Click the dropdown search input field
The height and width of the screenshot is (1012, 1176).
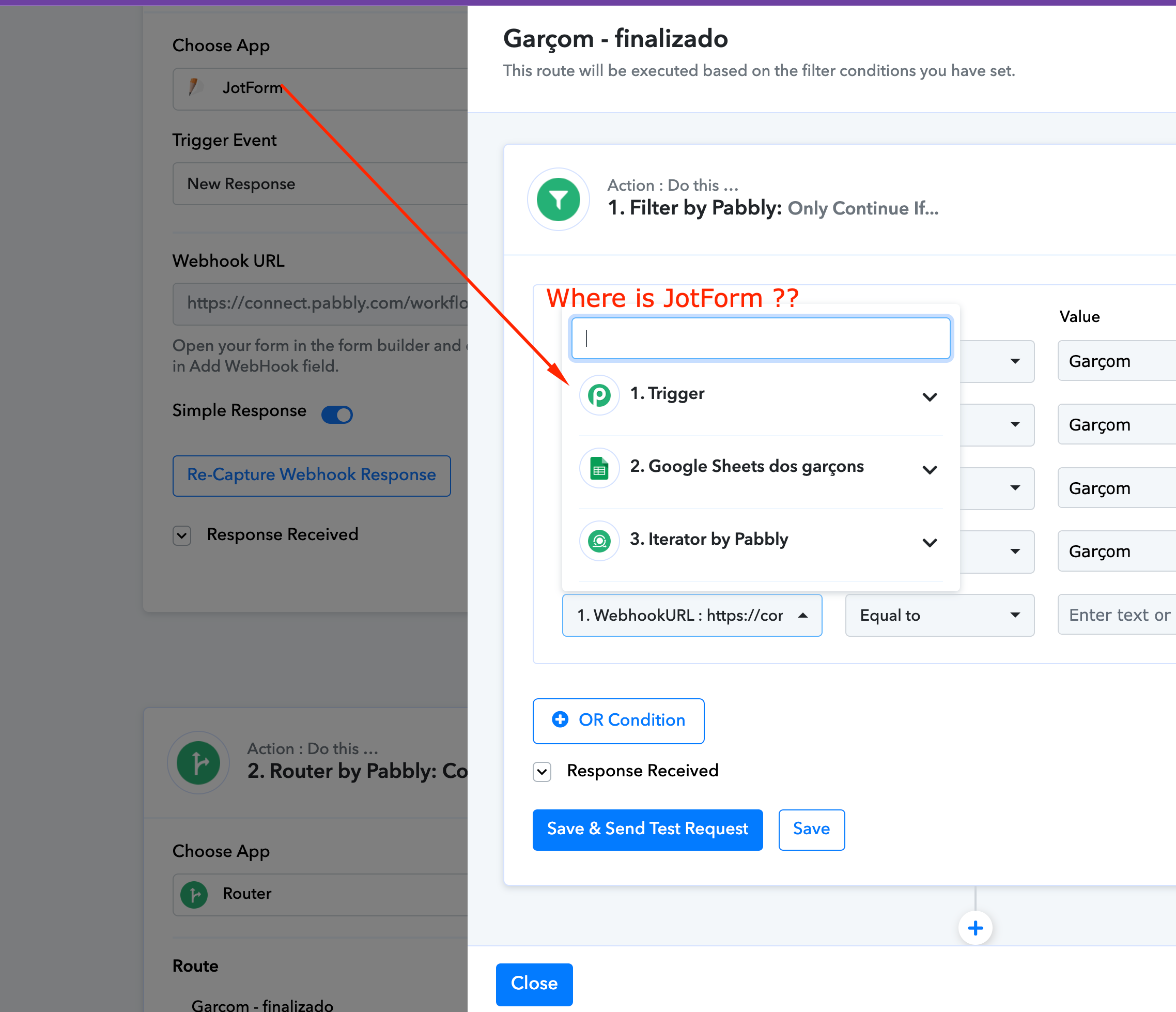[761, 338]
